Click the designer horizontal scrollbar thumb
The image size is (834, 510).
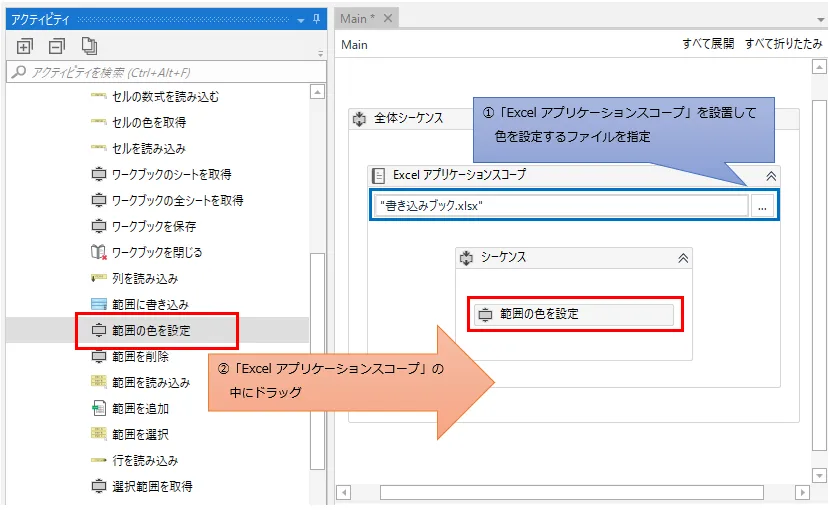point(572,492)
